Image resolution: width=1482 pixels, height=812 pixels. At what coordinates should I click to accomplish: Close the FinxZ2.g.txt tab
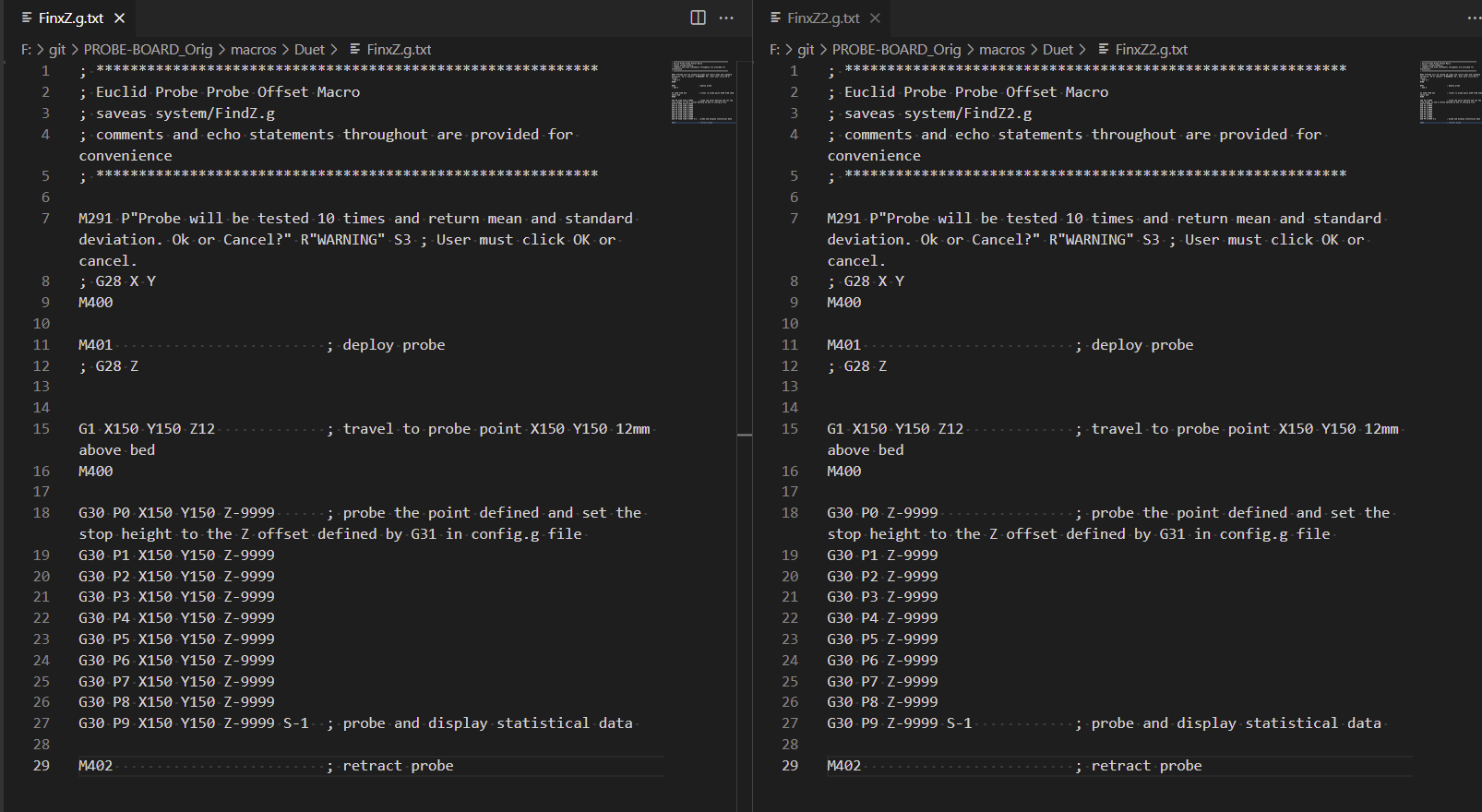[875, 18]
